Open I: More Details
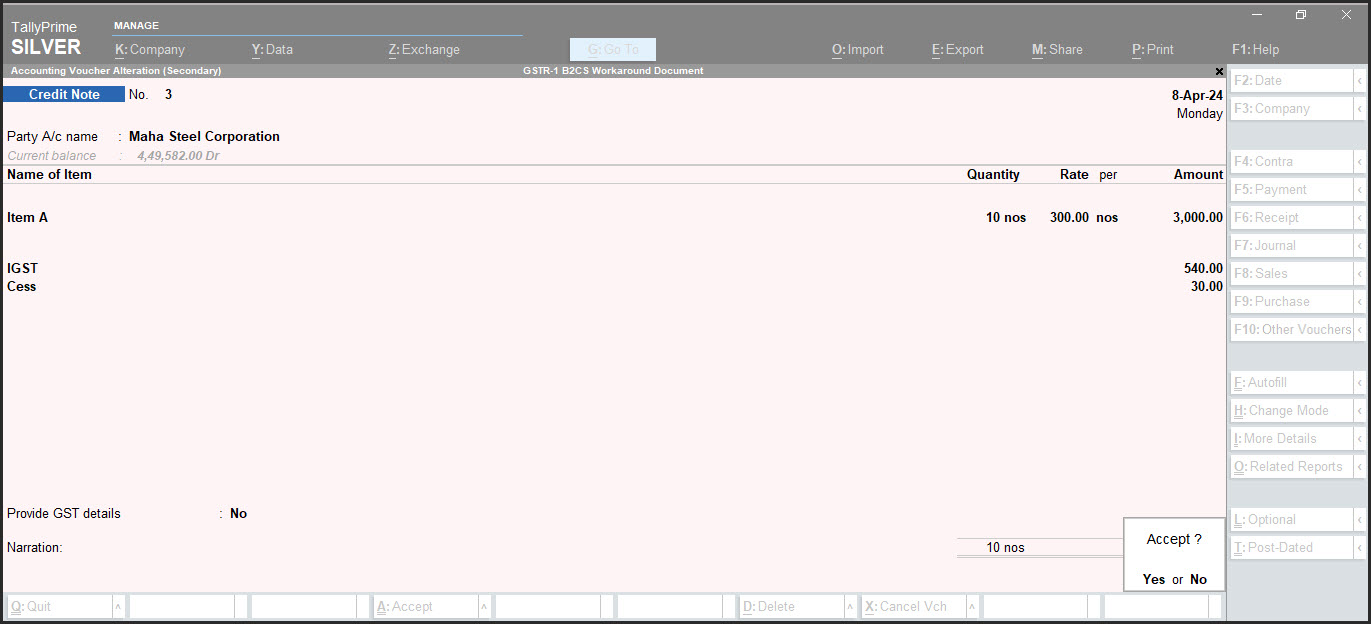1371x624 pixels. [1292, 439]
